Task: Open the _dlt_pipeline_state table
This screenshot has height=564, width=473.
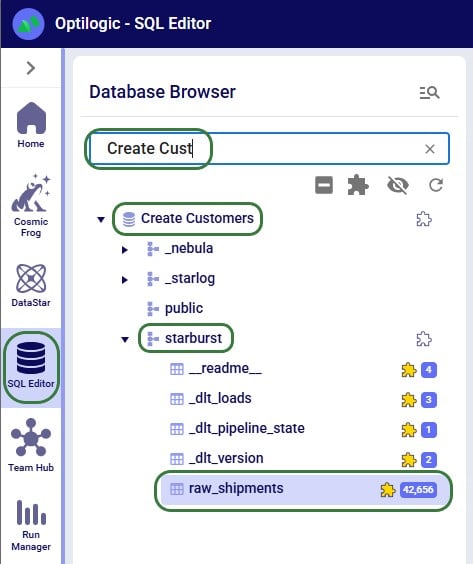Action: coord(247,428)
